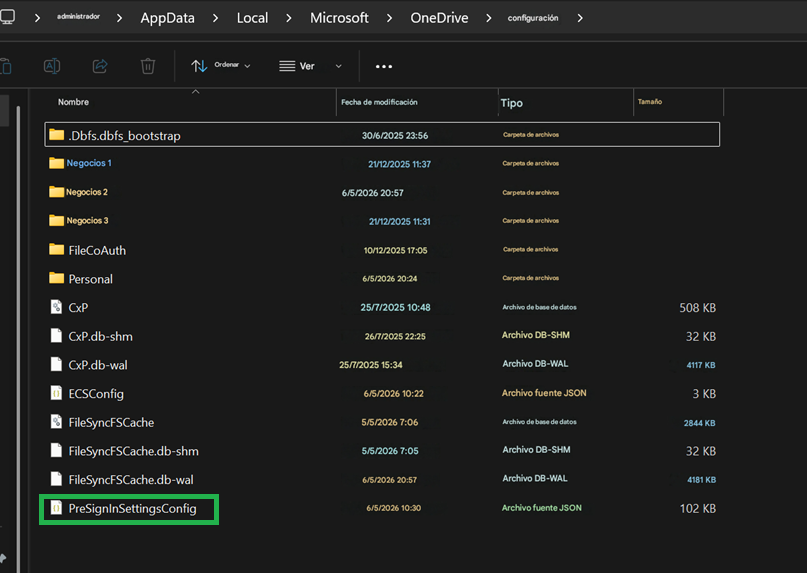Screen dimensions: 807x573
Task: Click the 2844 KB size cell
Action: click(x=699, y=423)
